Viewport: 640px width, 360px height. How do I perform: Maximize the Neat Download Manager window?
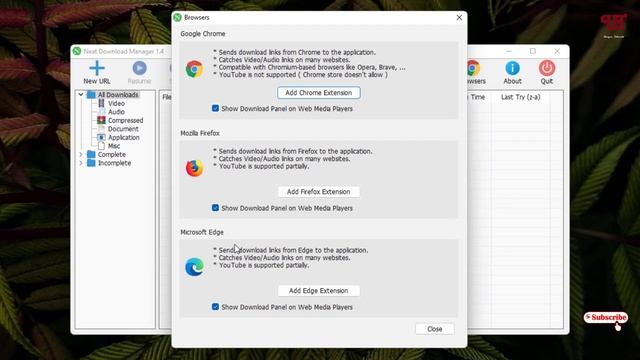(x=533, y=51)
